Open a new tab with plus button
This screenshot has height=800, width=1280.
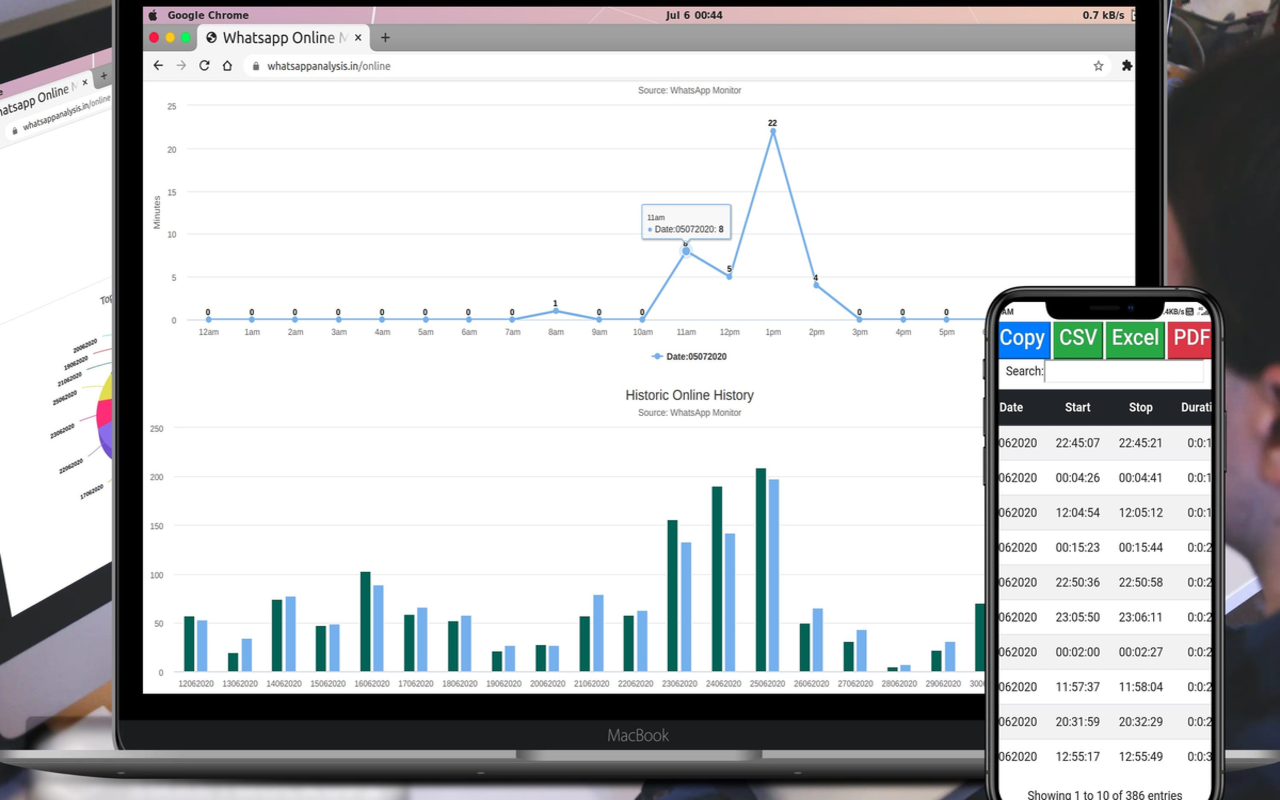(385, 38)
